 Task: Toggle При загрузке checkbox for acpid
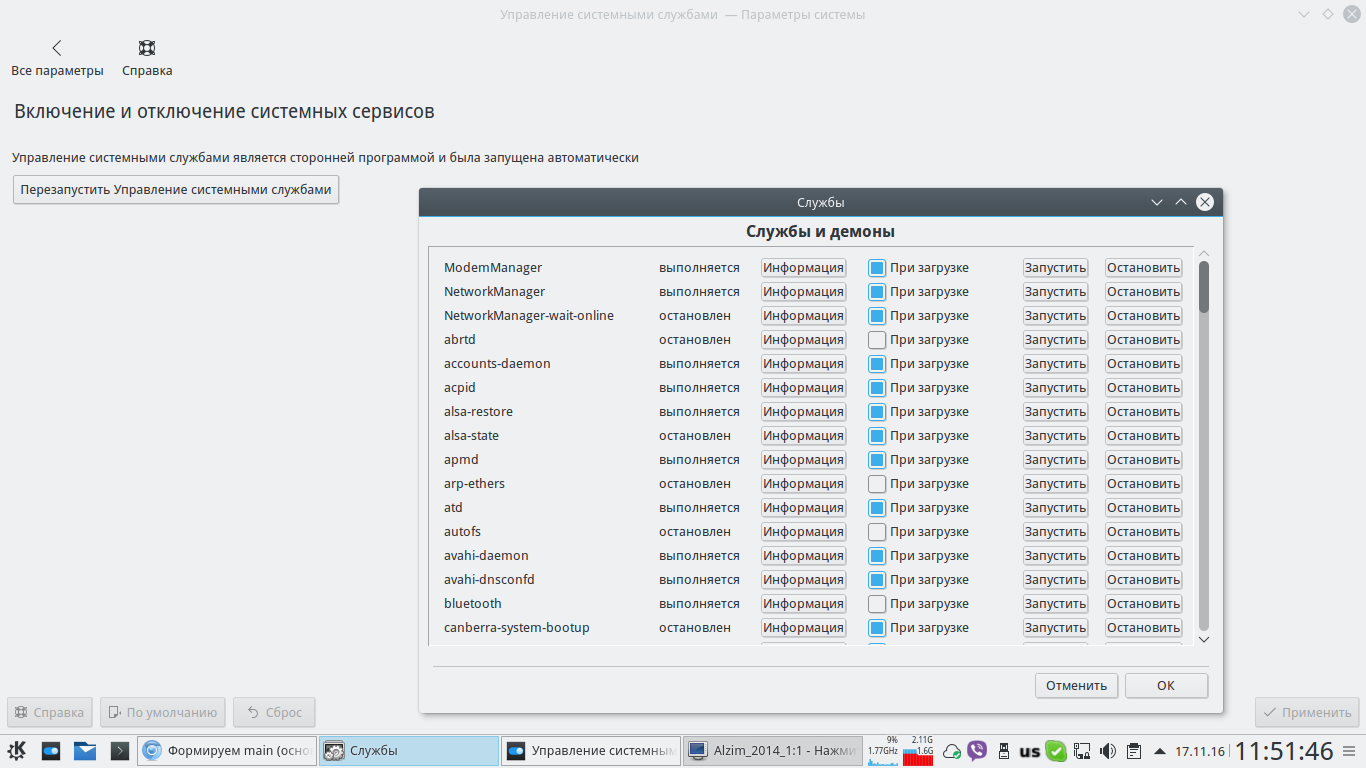tap(877, 388)
